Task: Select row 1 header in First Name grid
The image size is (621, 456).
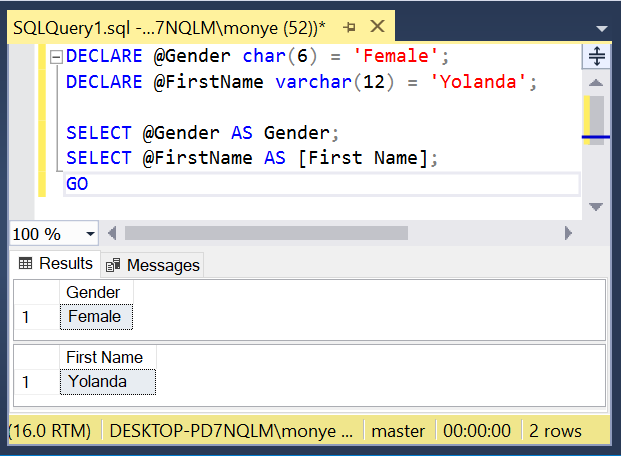Action: (x=37, y=382)
